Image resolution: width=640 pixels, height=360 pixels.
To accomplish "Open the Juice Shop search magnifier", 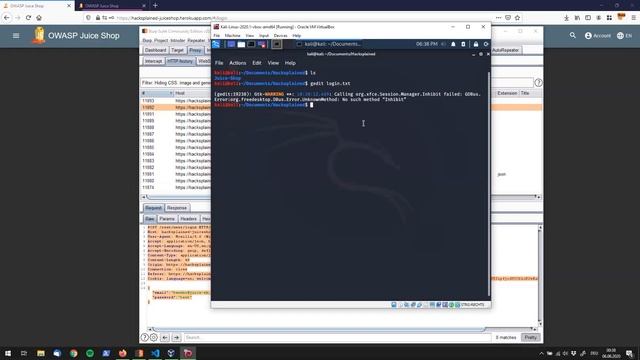I will coord(573,36).
